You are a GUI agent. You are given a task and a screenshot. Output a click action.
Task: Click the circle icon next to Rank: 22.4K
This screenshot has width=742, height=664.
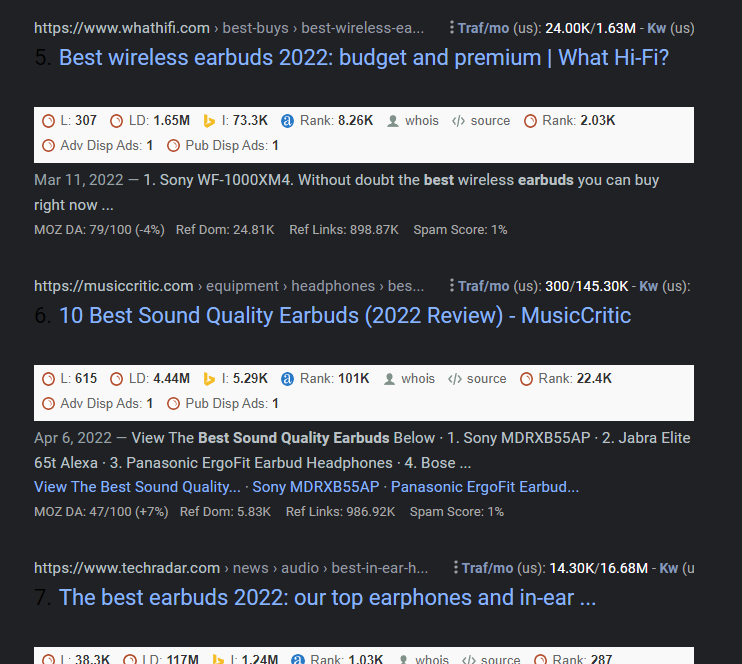coord(527,379)
